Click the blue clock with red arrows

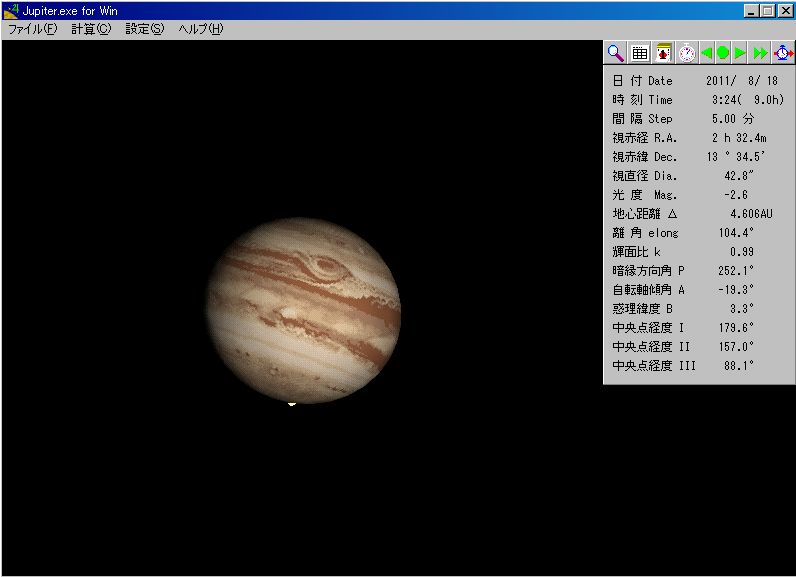click(783, 53)
